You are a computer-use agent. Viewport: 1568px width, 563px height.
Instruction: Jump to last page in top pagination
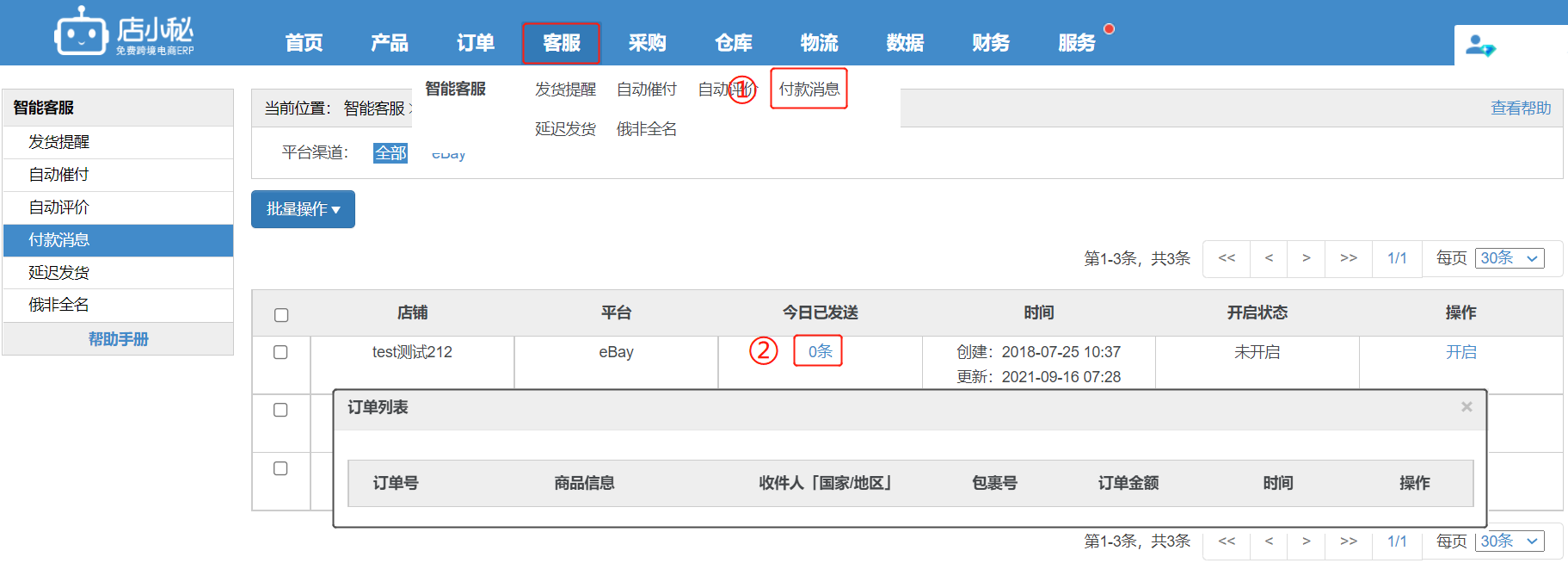tap(1348, 258)
